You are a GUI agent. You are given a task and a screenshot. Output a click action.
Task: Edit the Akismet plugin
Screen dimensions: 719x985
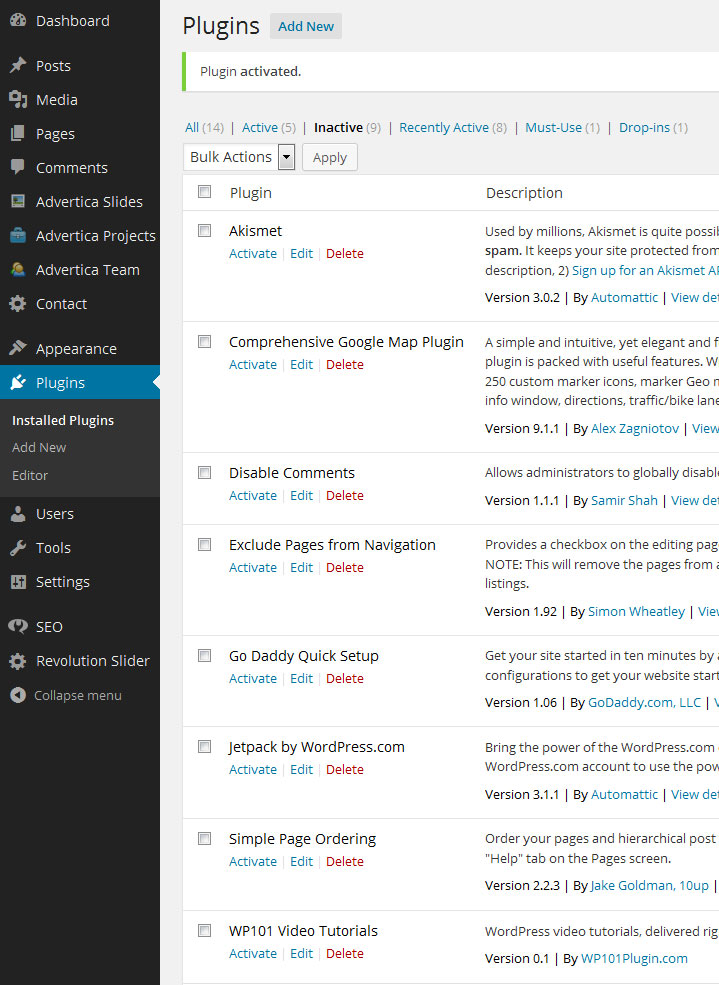[301, 254]
